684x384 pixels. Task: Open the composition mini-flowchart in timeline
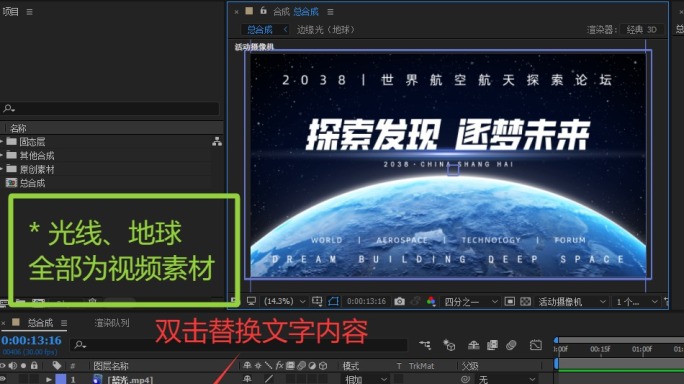(424, 345)
